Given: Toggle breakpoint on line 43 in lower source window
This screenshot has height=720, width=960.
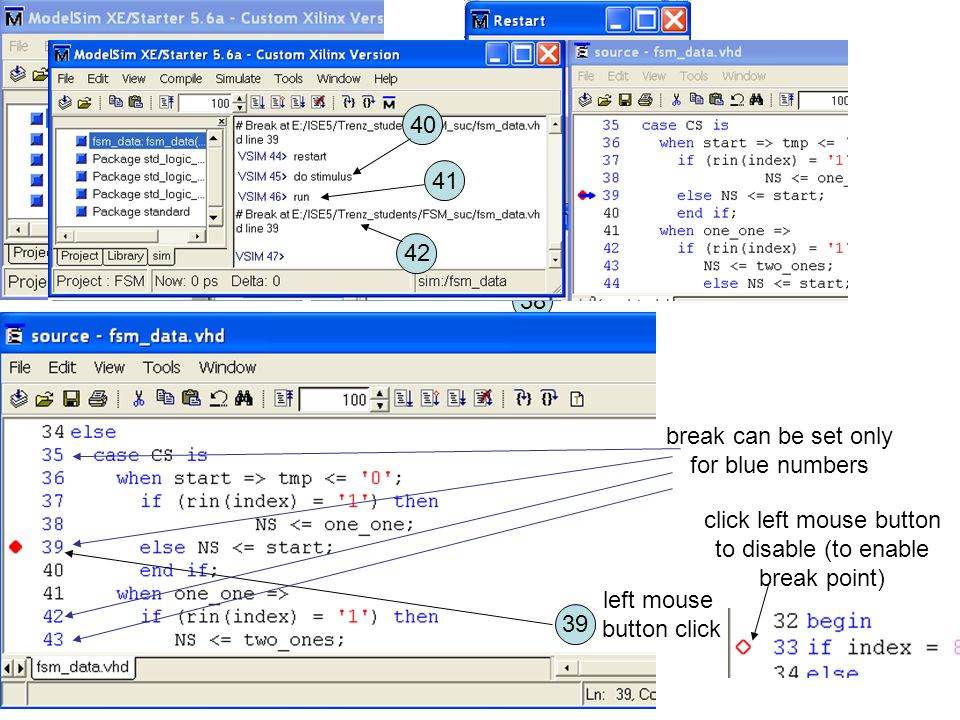Looking at the screenshot, I should coord(53,640).
